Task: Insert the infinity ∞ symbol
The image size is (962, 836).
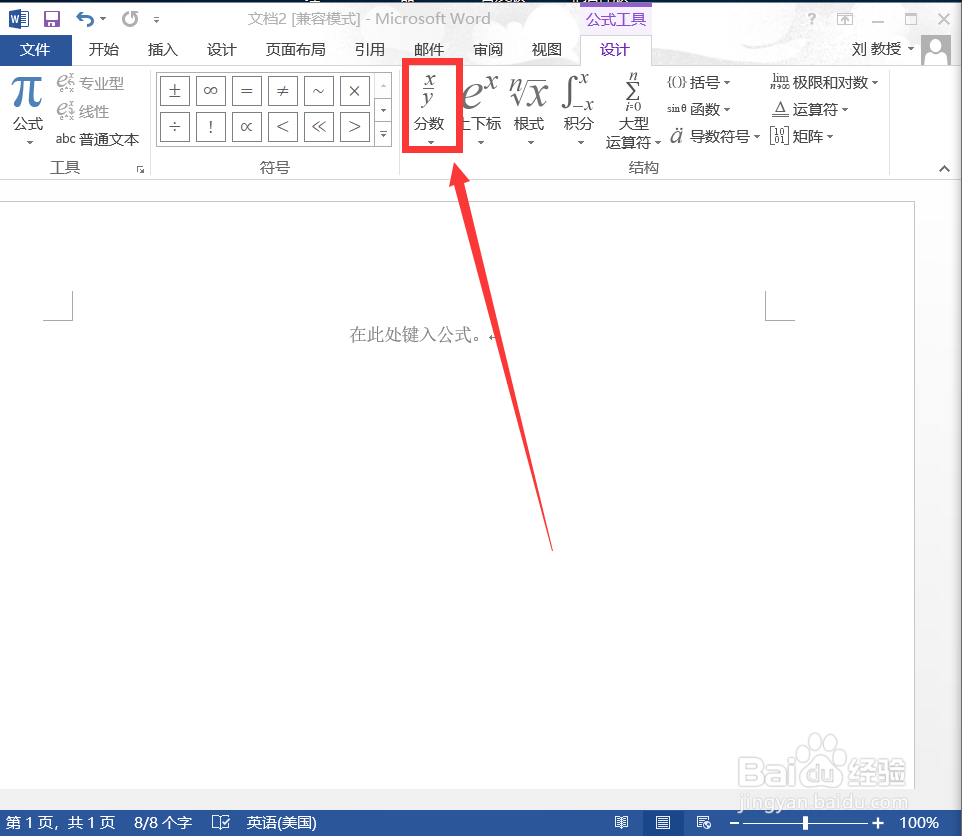Action: [x=210, y=90]
